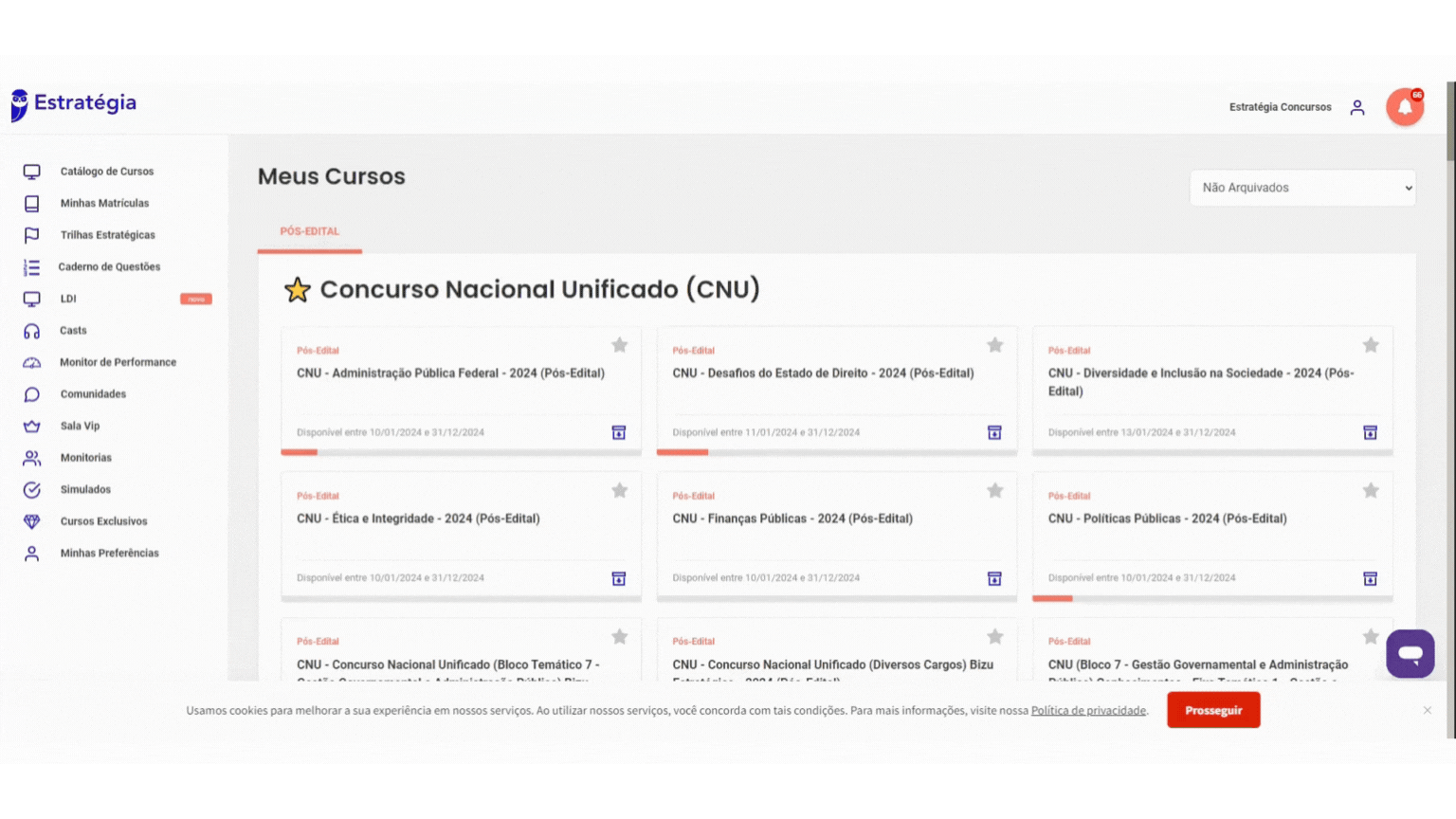
Task: Click the Minhas Preferências person icon
Action: pos(31,554)
